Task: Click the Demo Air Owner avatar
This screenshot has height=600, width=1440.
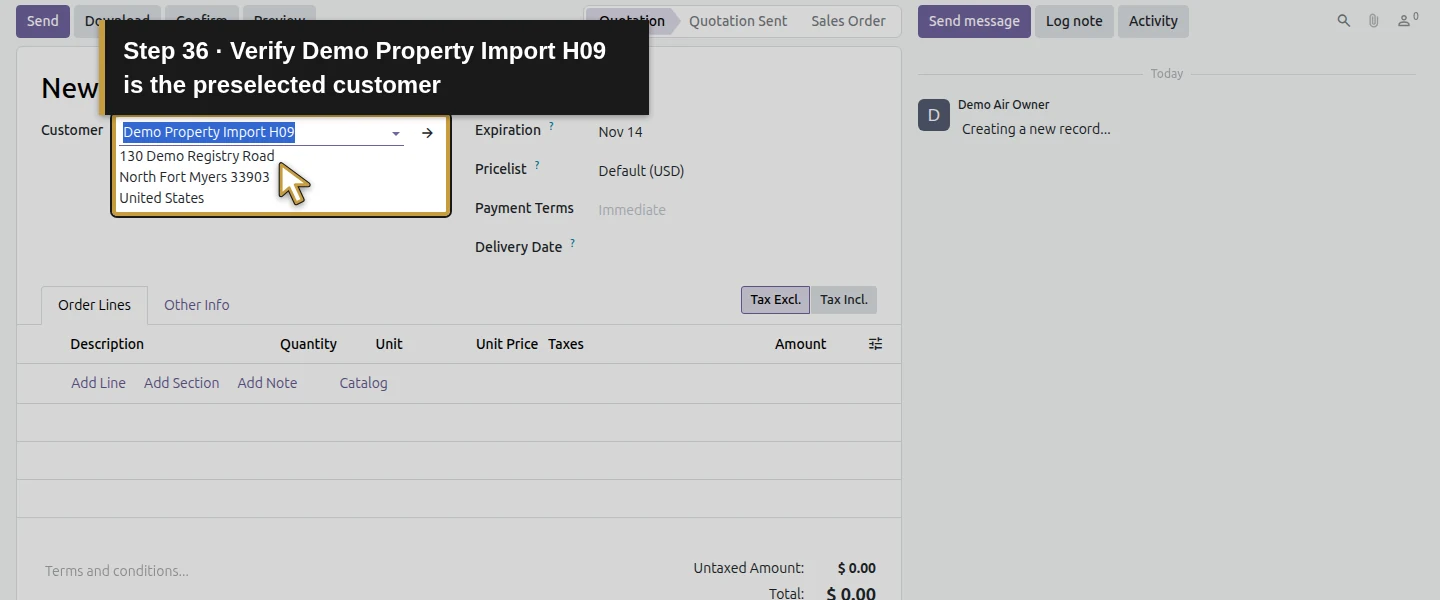Action: pyautogui.click(x=934, y=115)
